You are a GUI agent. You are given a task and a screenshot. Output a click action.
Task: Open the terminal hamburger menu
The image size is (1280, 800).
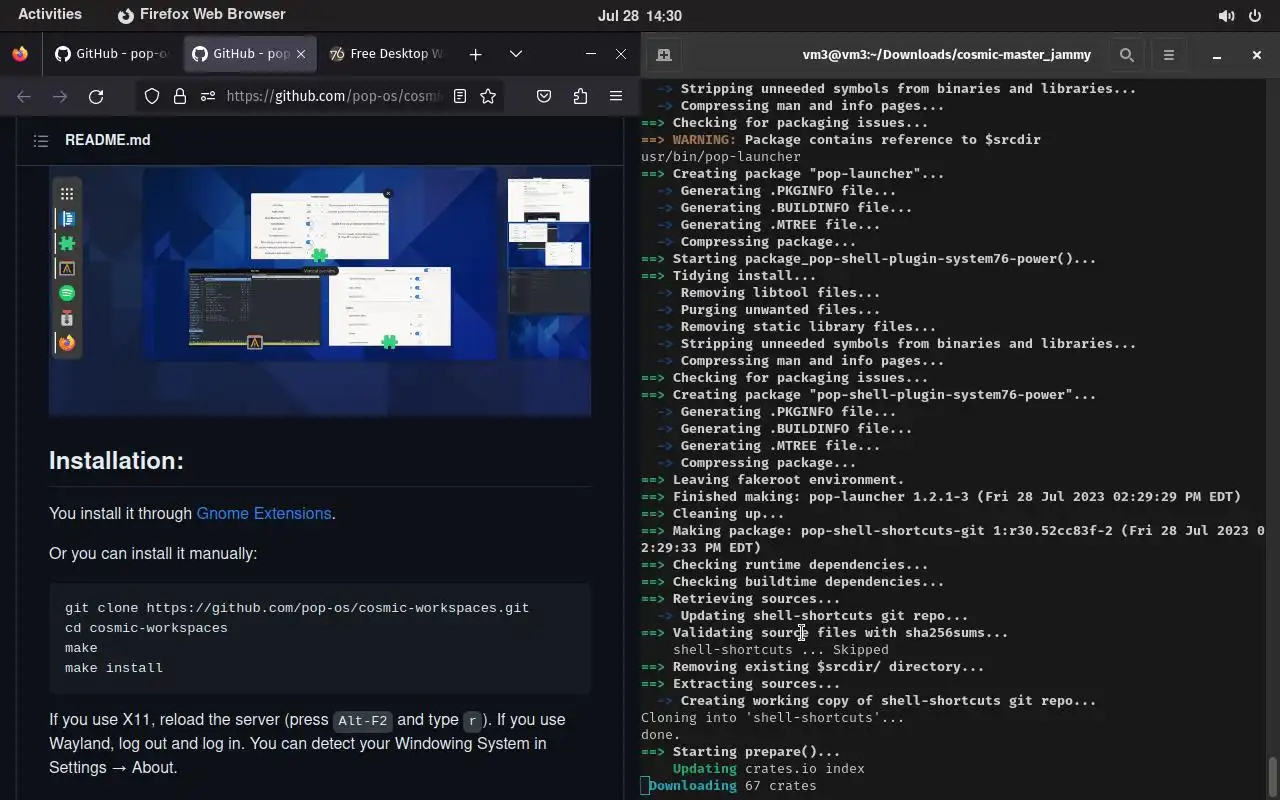[1169, 55]
